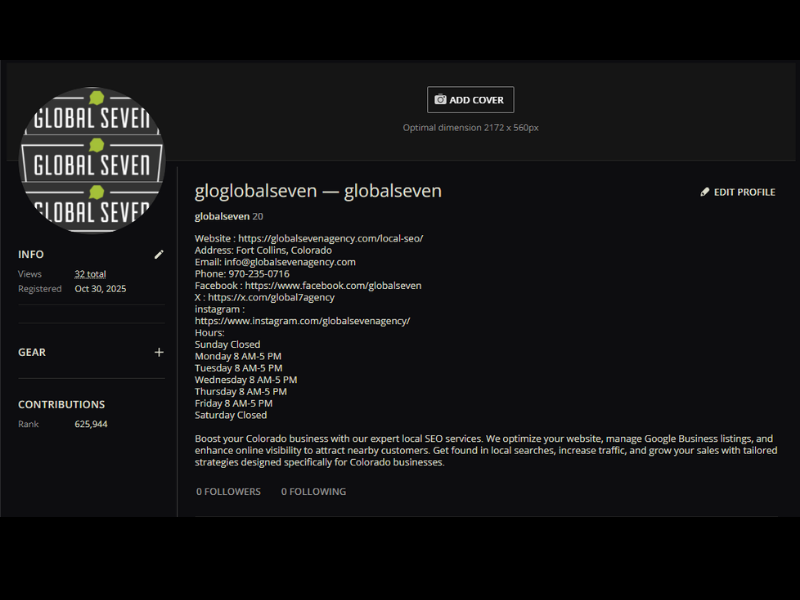Edit the INFO section pencil icon

(159, 254)
